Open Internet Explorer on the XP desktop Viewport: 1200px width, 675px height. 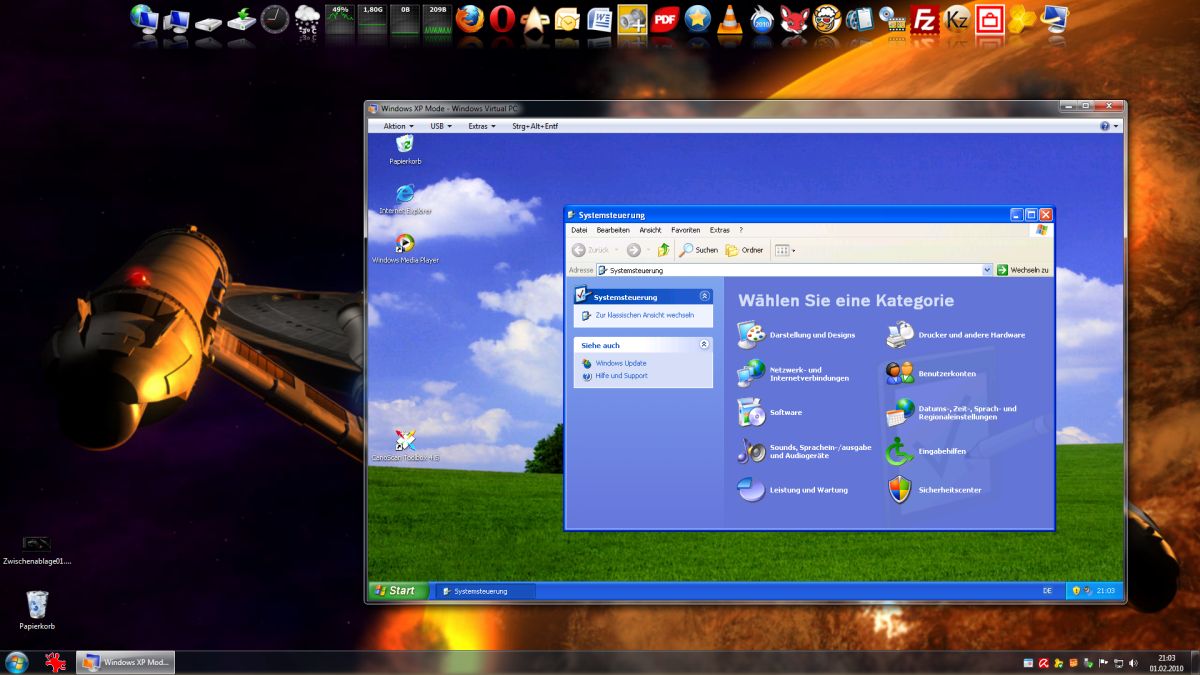[x=405, y=198]
